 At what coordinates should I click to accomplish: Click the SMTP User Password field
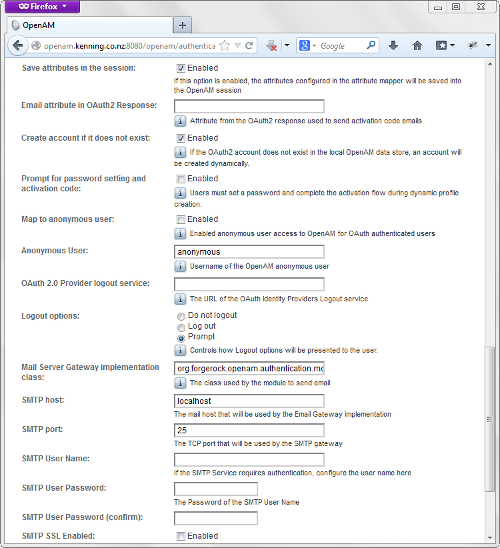tap(216, 489)
